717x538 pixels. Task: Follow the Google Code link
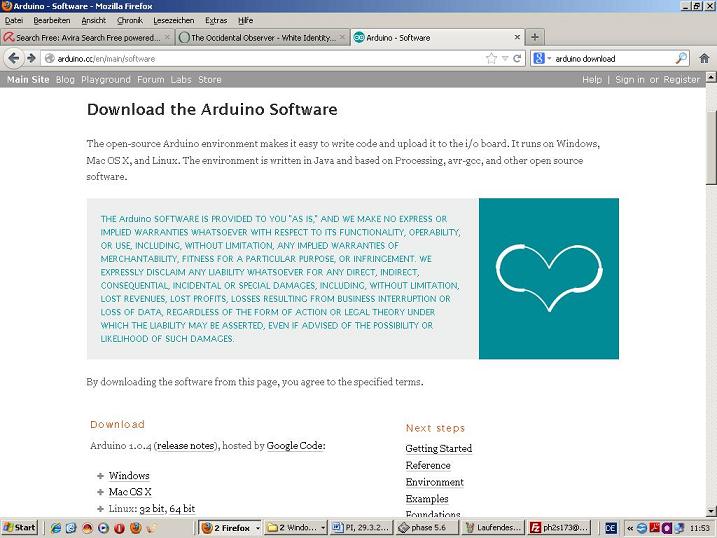point(294,446)
